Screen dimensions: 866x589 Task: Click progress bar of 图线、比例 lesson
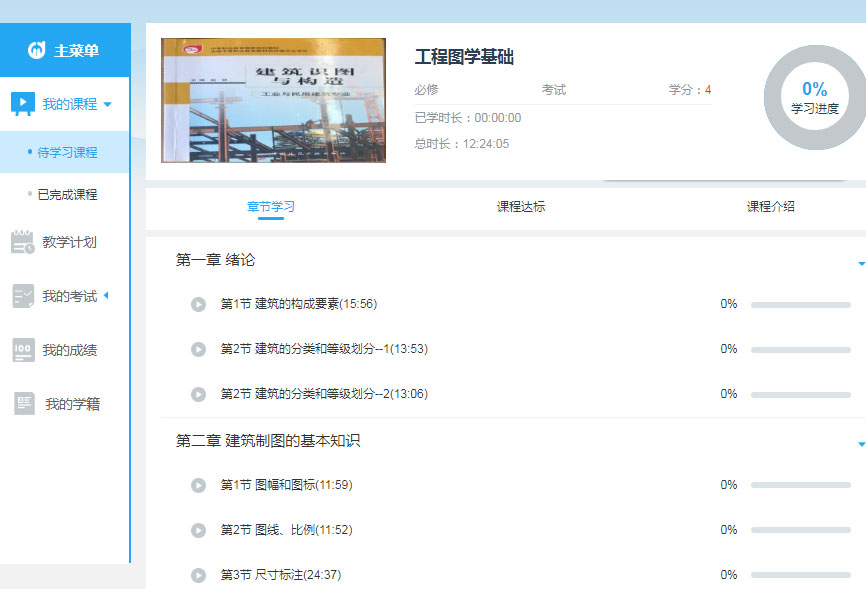(800, 530)
